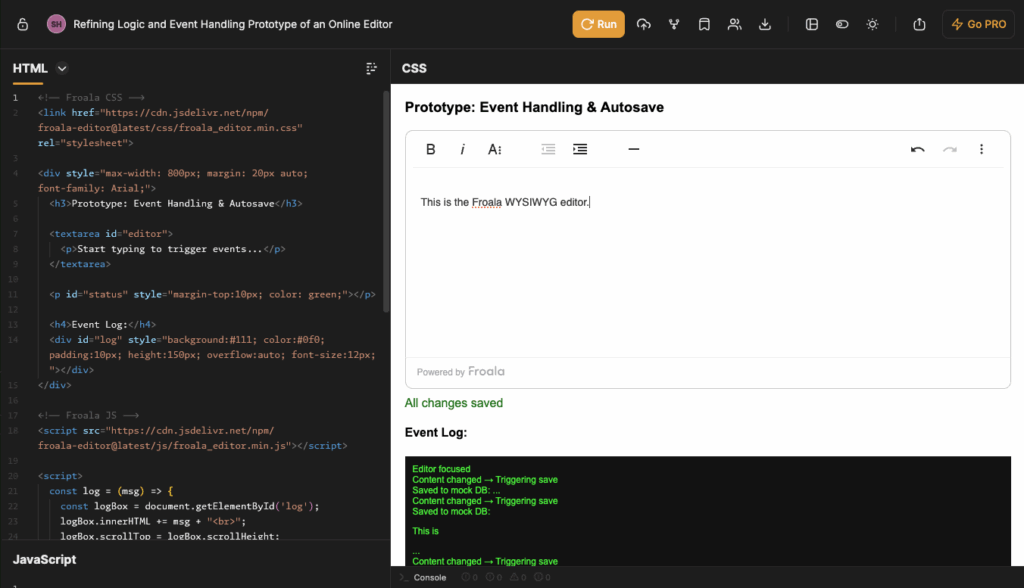This screenshot has width=1024, height=588.
Task: Toggle italic in the Froala toolbar
Action: point(462,150)
